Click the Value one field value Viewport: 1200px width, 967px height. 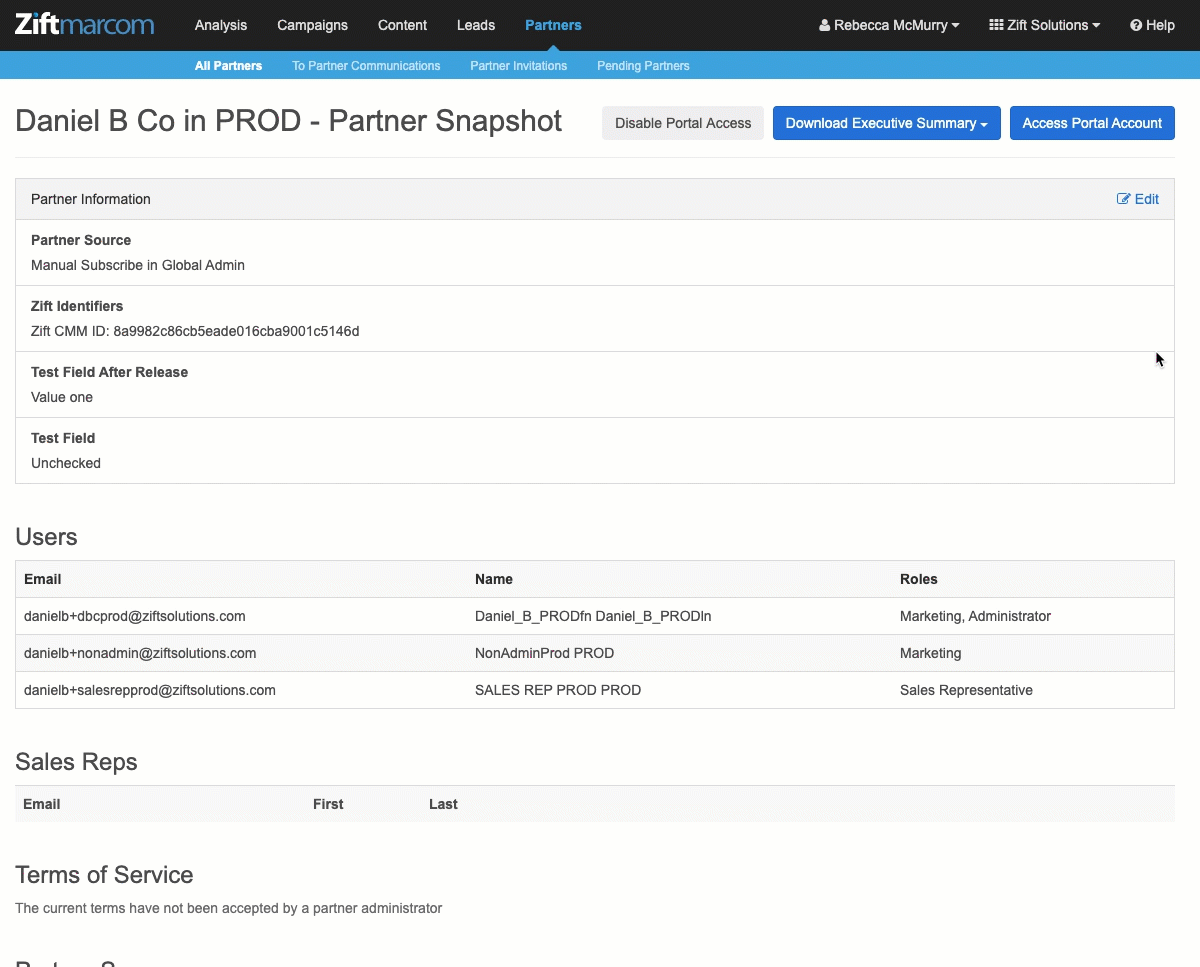62,397
